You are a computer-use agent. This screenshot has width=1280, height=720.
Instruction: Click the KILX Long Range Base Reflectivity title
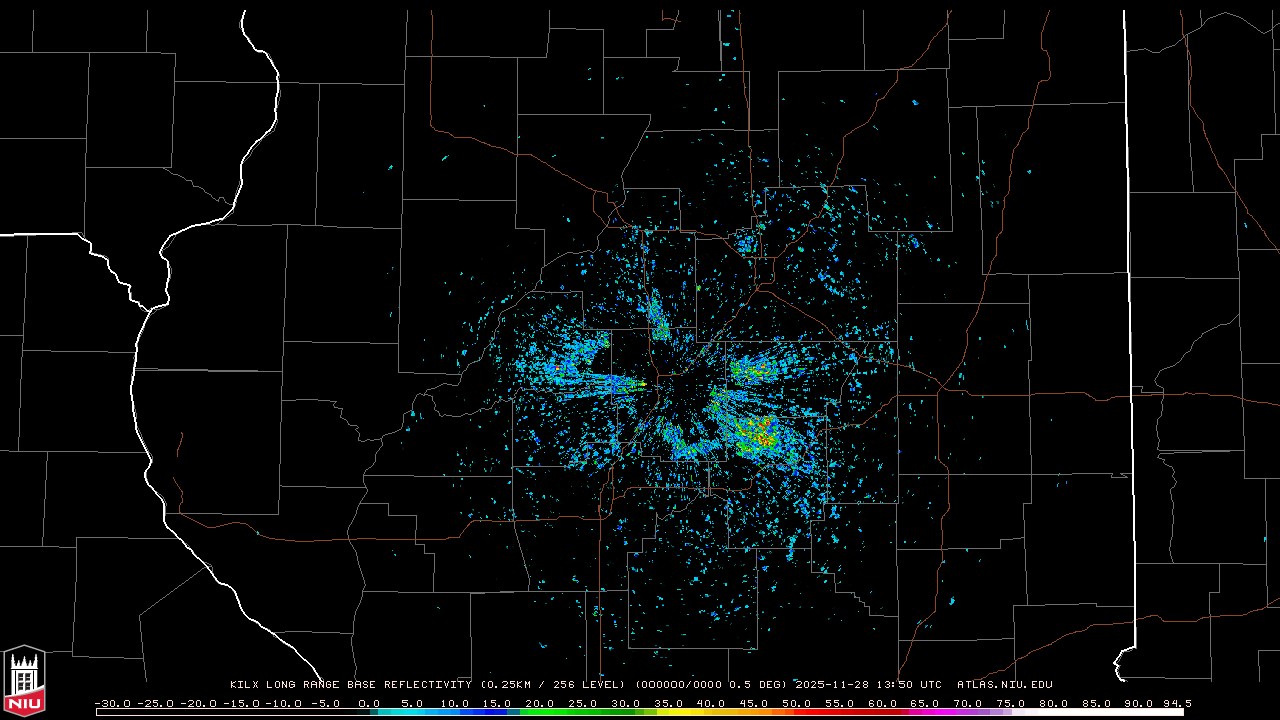[351, 685]
